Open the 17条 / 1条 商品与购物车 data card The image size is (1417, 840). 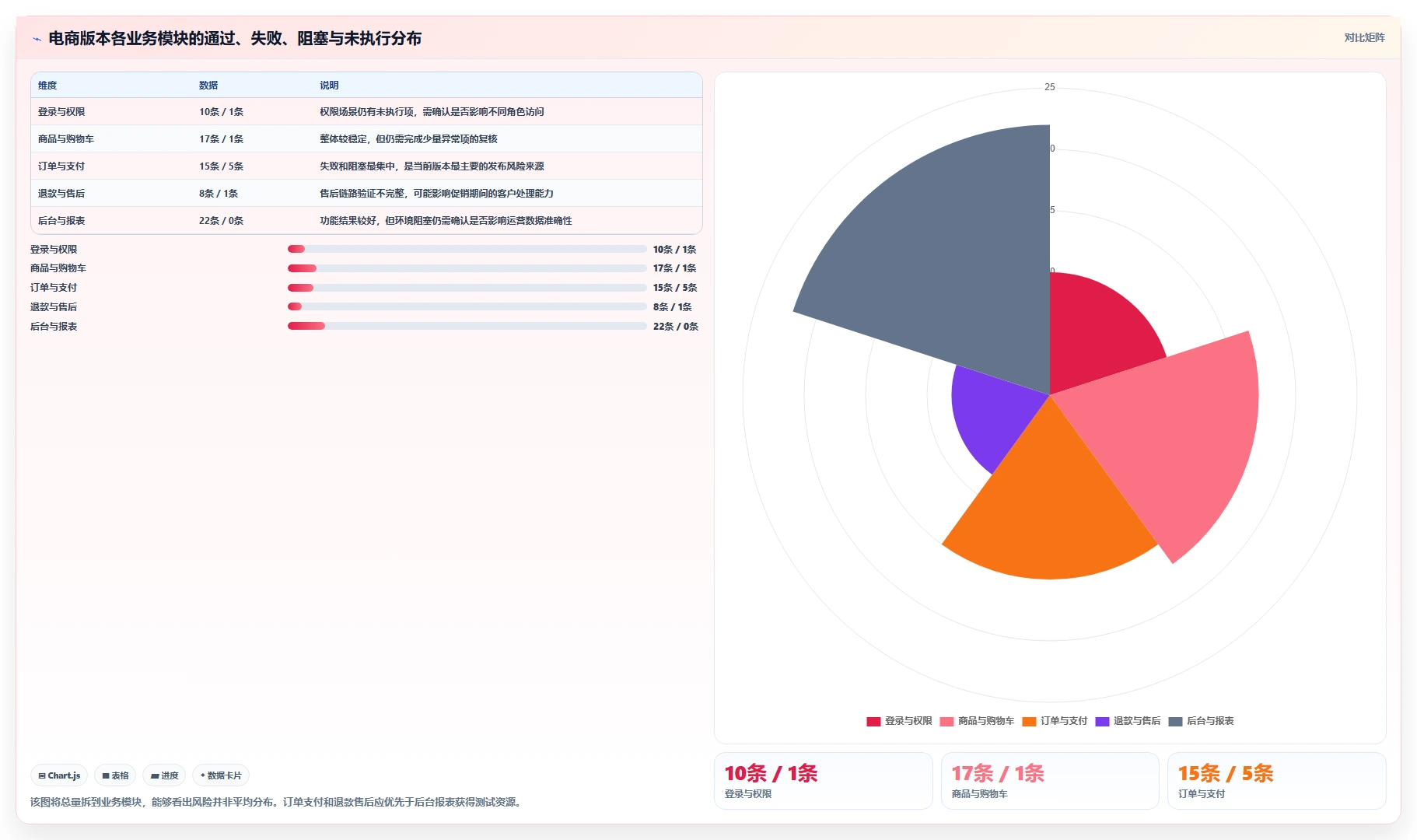1050,781
